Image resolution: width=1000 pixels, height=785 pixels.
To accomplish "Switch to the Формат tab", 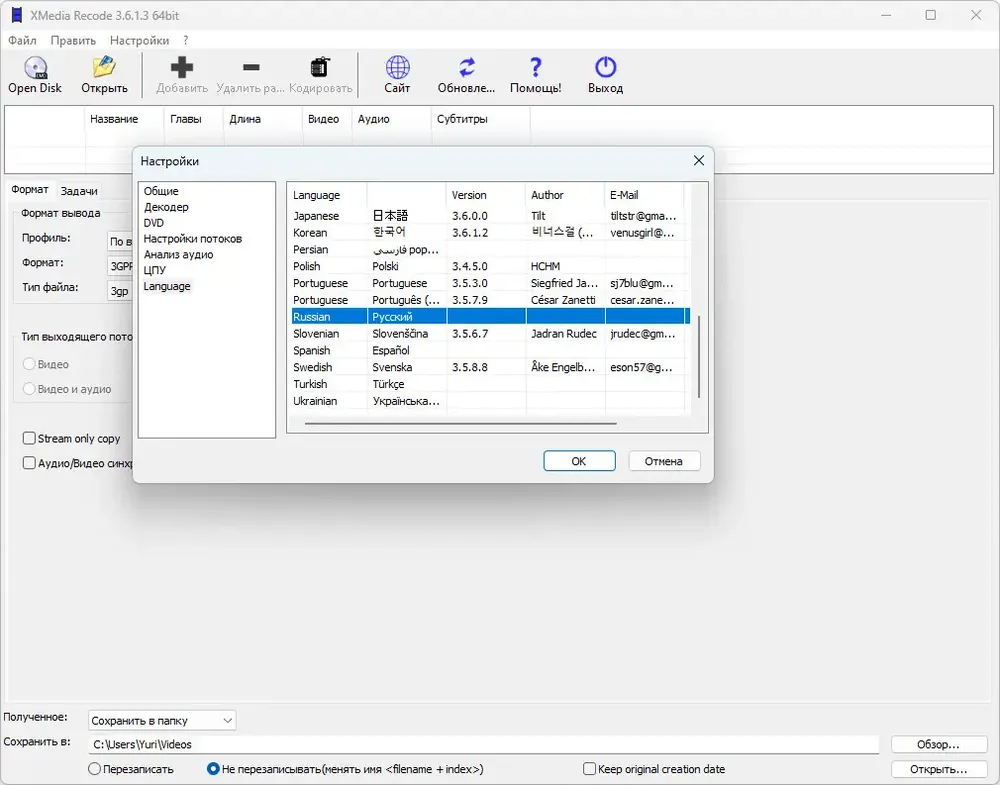I will (x=30, y=189).
